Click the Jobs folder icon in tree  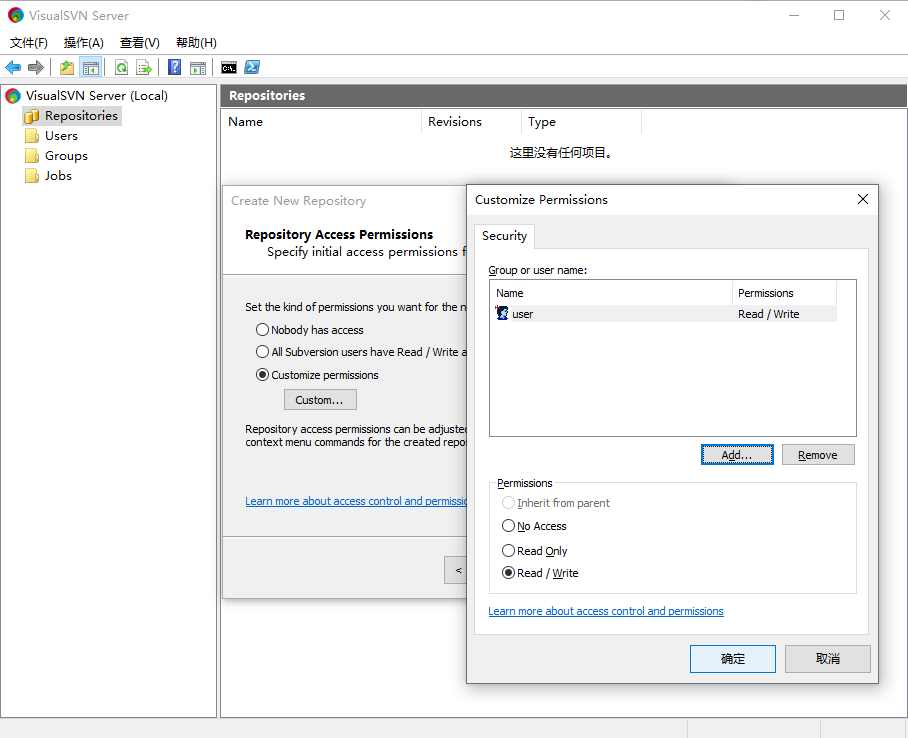coord(32,176)
